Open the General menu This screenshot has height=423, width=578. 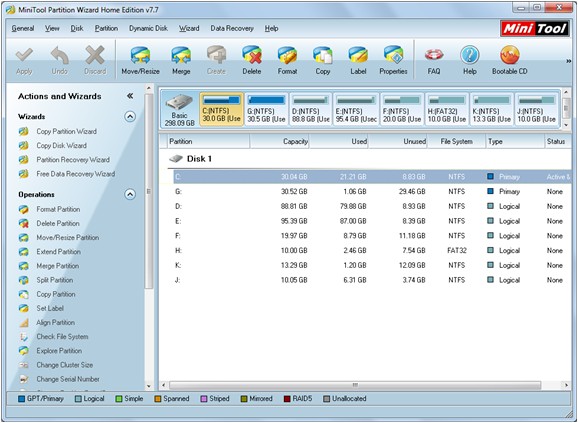pyautogui.click(x=22, y=28)
